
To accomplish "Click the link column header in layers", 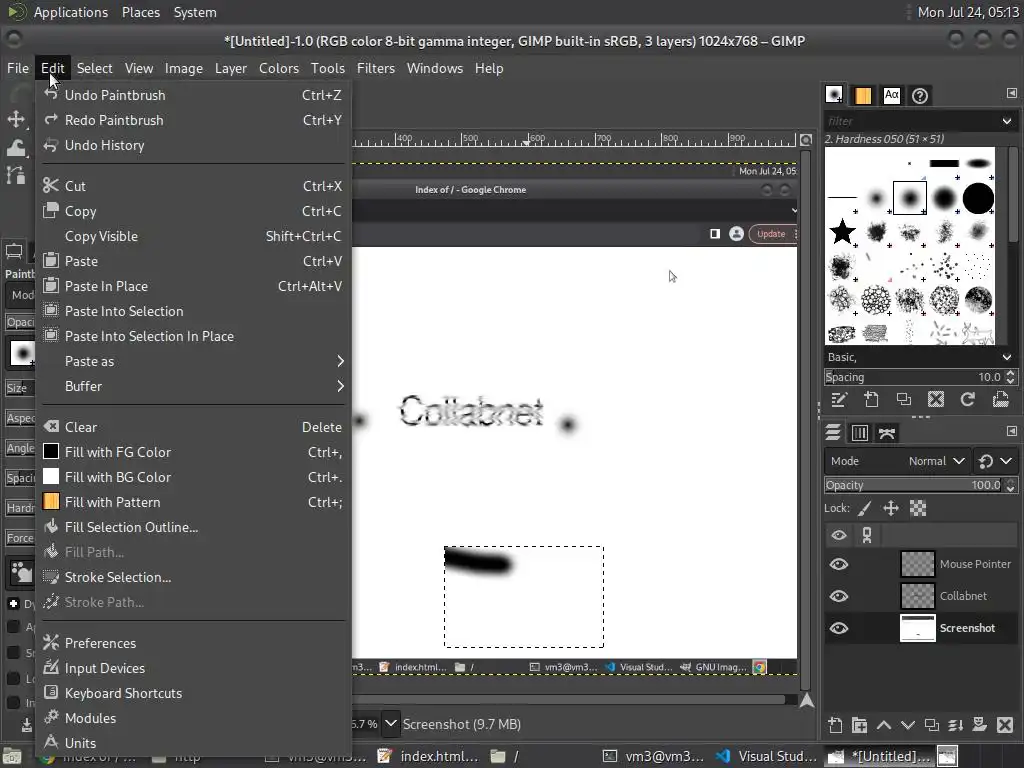I will point(867,536).
